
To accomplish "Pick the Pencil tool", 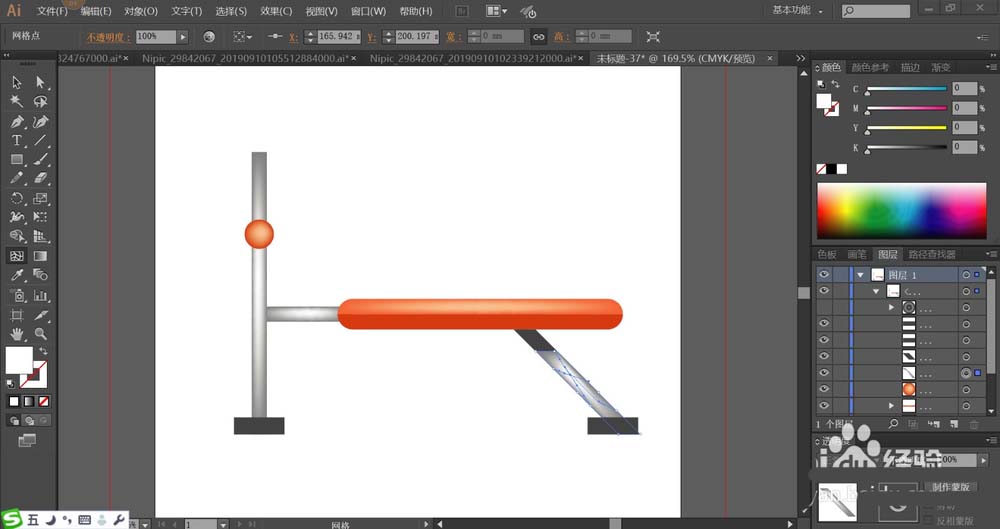I will click(x=17, y=179).
